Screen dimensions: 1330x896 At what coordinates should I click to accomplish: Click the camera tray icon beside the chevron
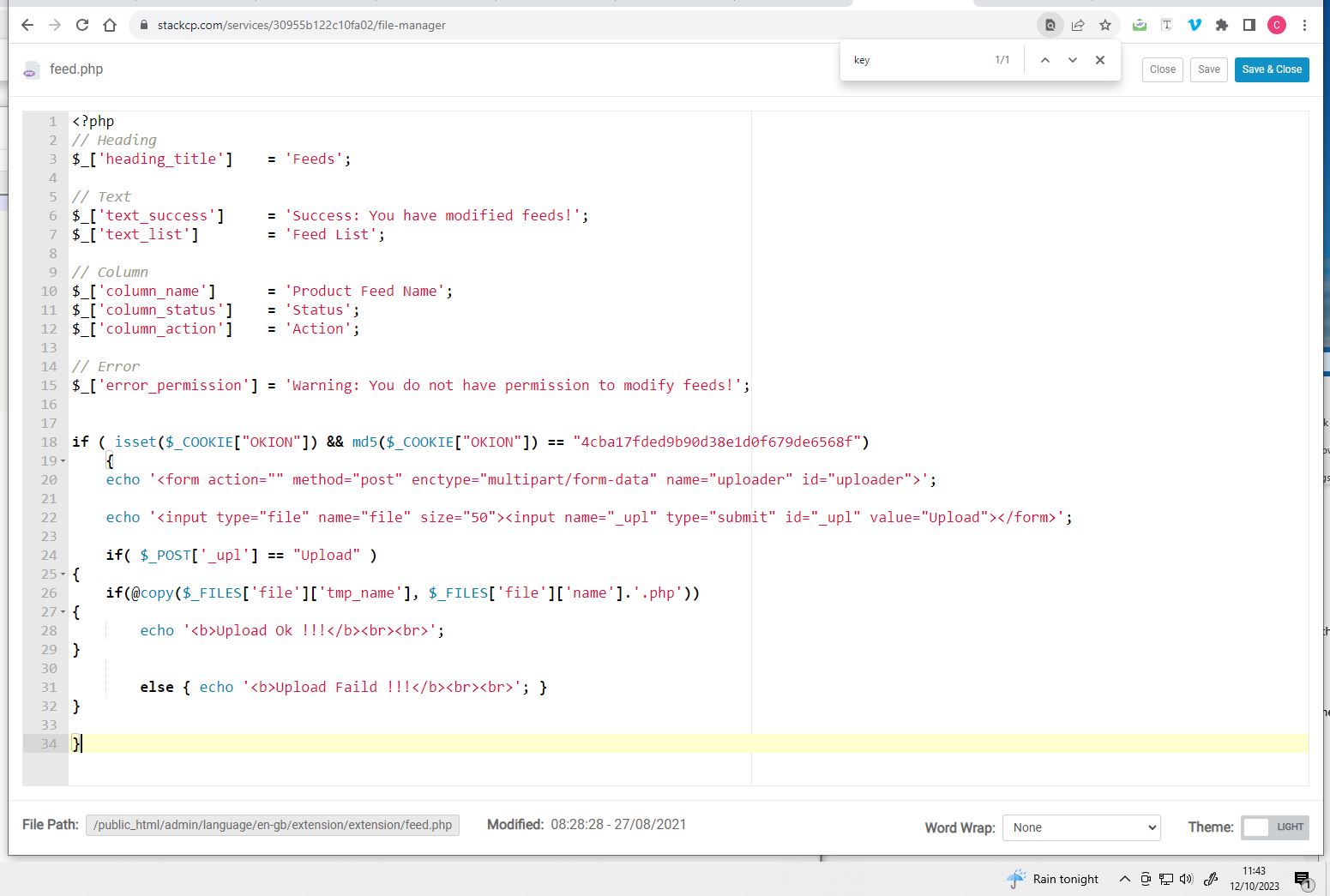(1146, 879)
